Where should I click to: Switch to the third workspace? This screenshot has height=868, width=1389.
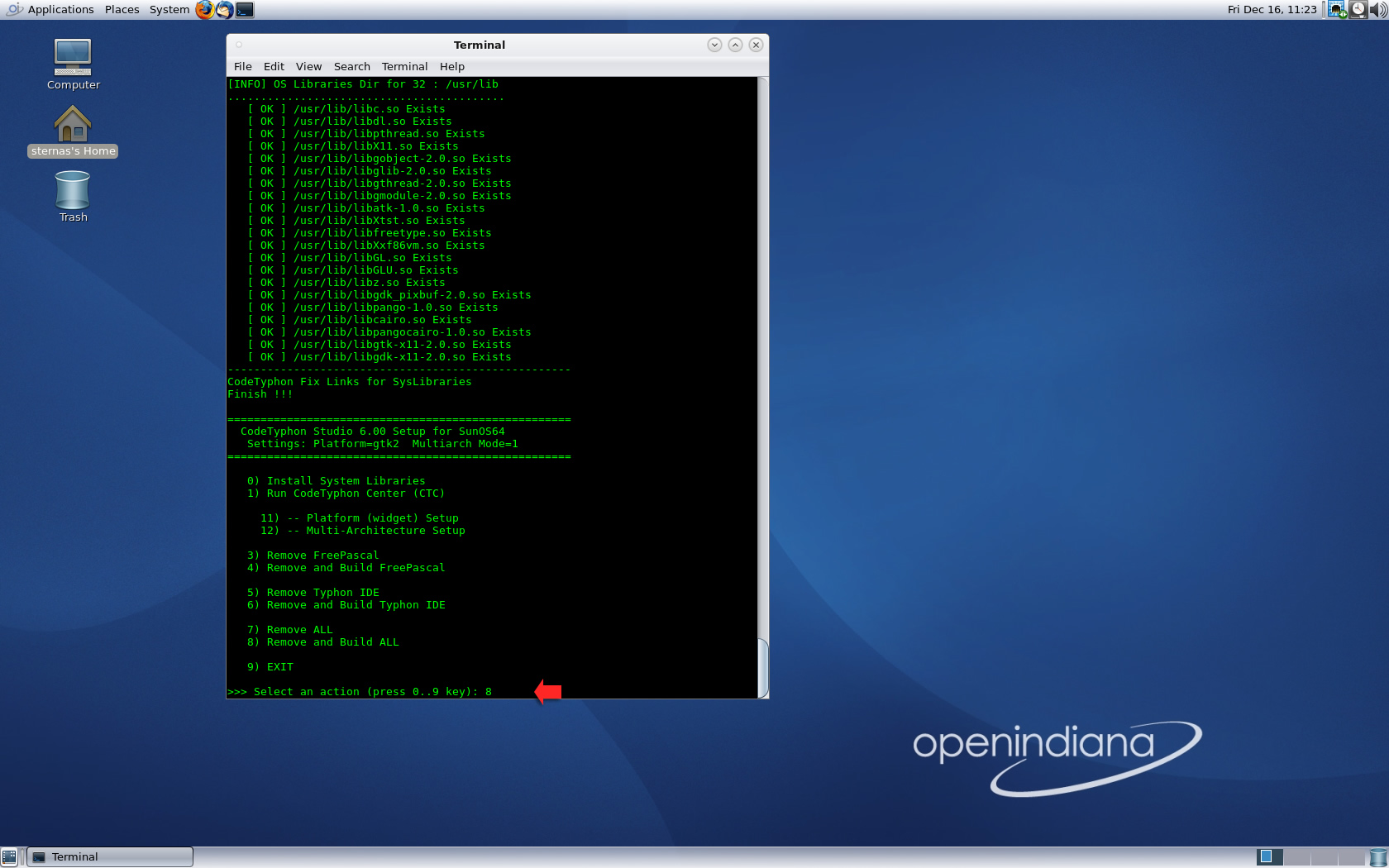point(1324,857)
